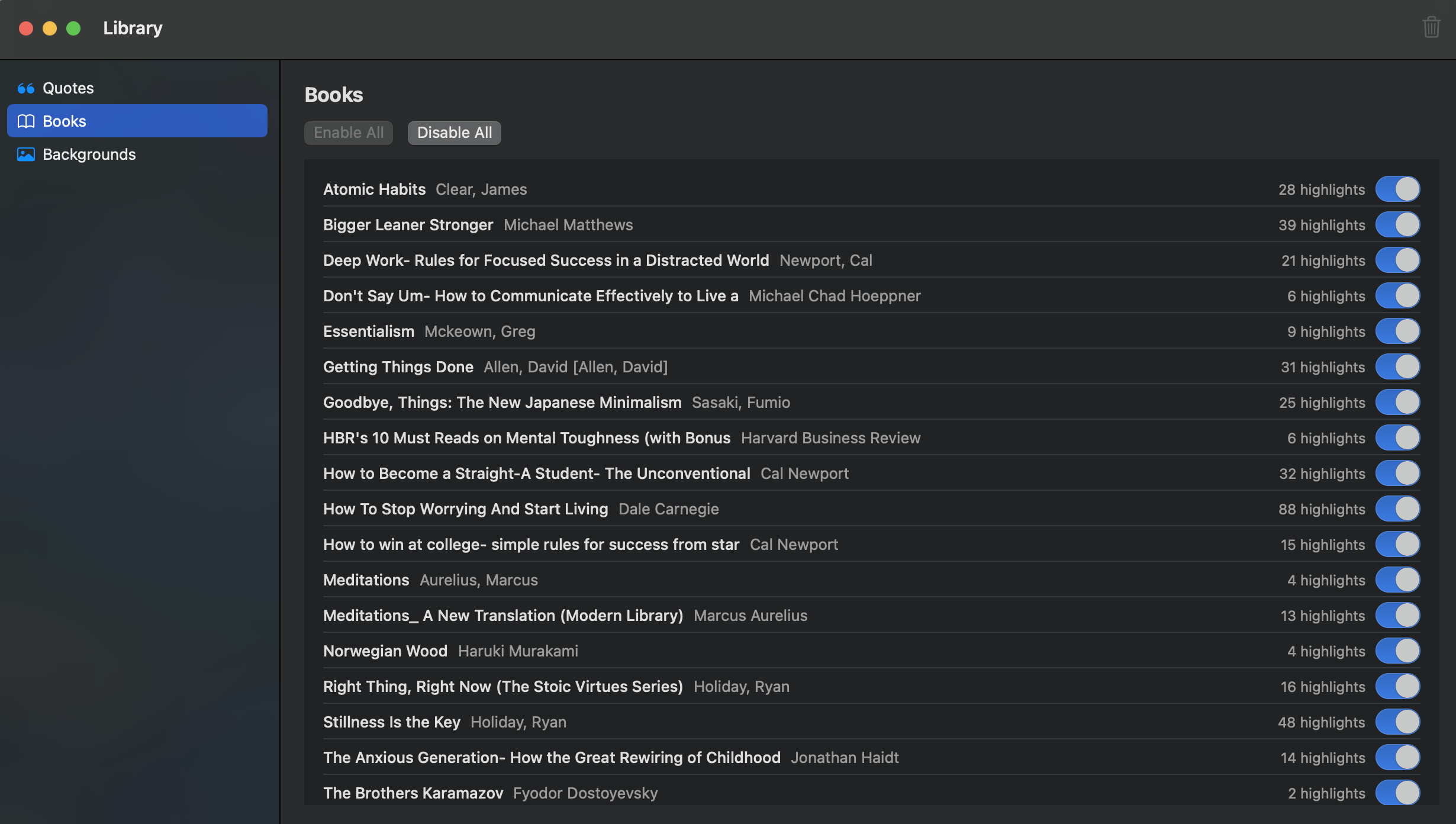Click author Sasaki, Fumio

tap(741, 403)
